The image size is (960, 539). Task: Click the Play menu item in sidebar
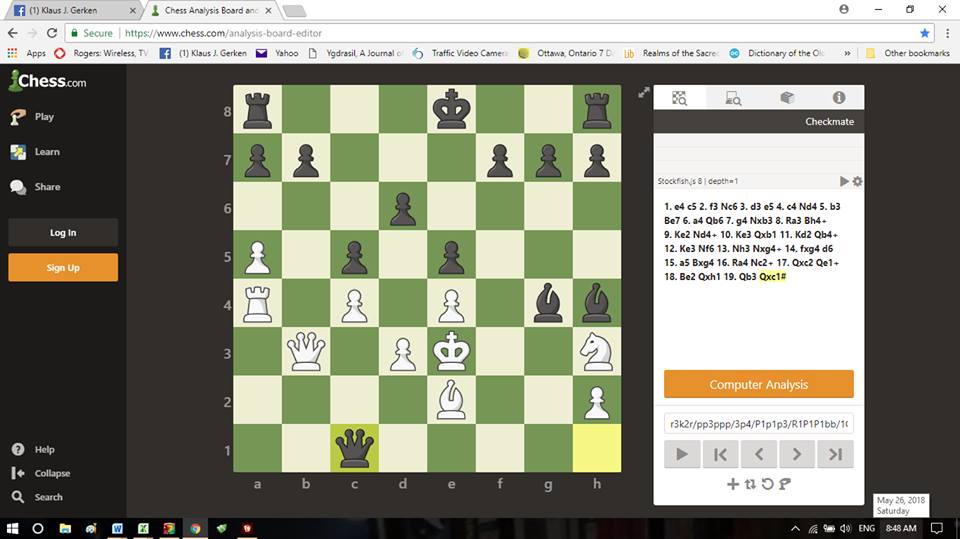(x=44, y=117)
